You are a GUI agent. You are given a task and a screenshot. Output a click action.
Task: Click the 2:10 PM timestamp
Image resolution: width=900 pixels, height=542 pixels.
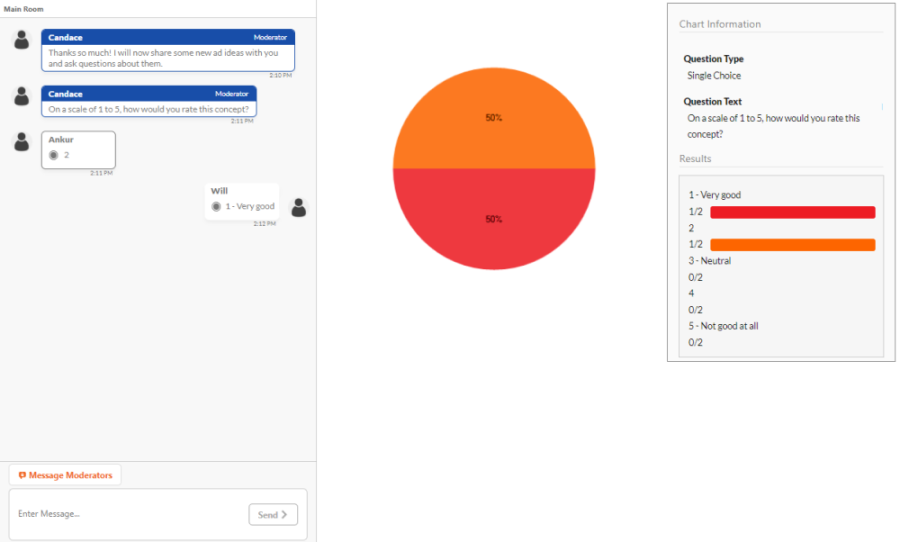coord(281,75)
